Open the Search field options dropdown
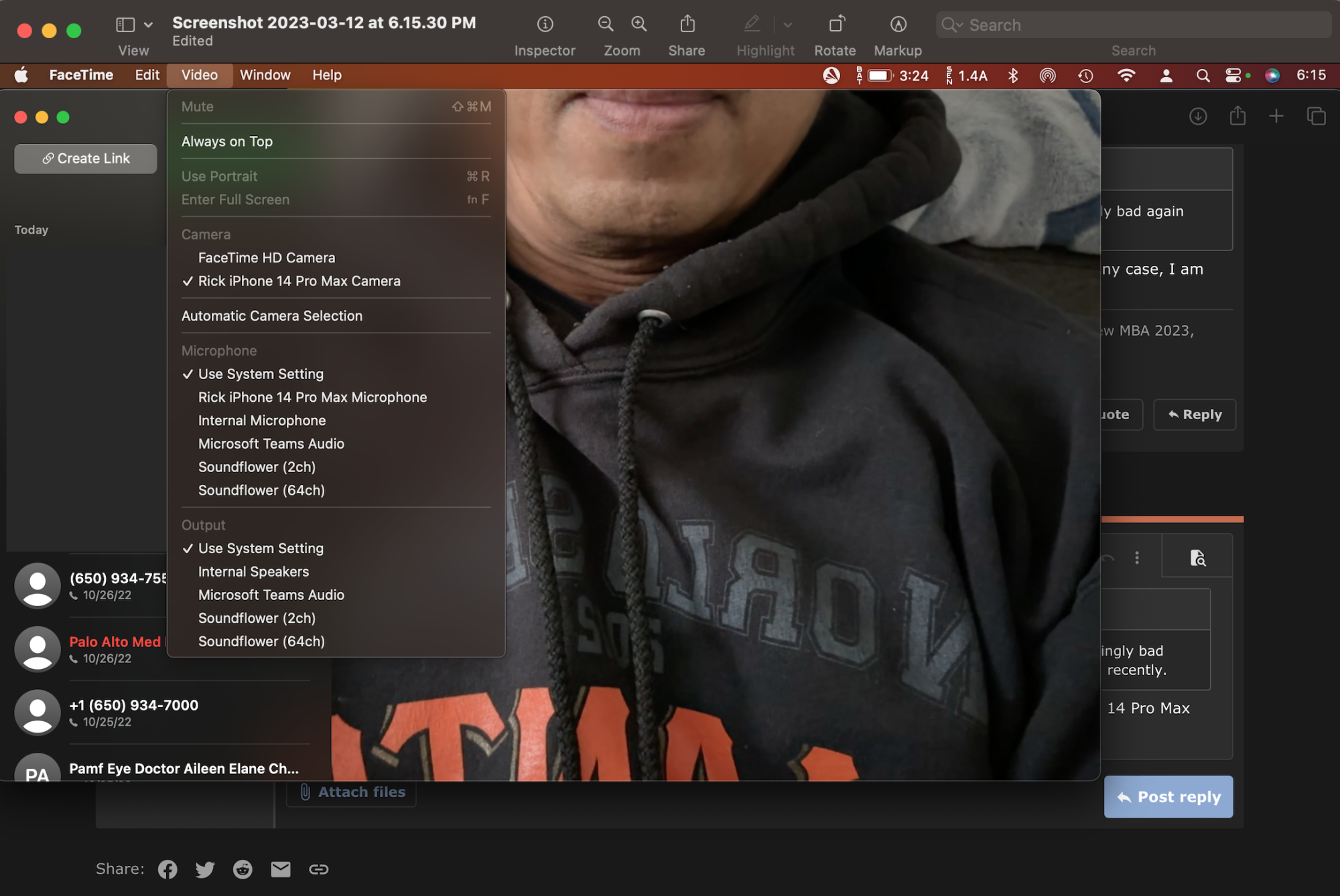Screen dimensions: 1340x896 (953, 25)
